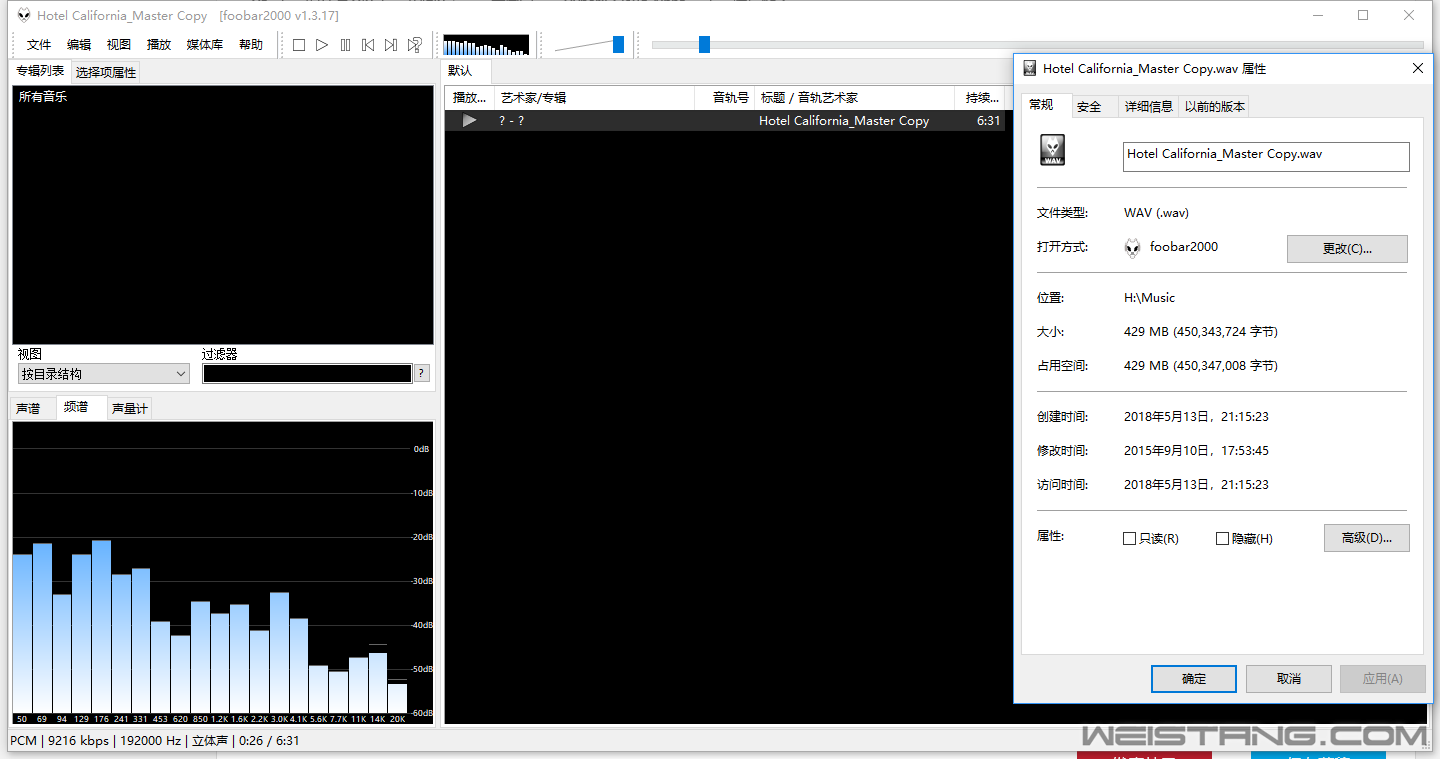Click the Play toolbar icon

point(322,45)
